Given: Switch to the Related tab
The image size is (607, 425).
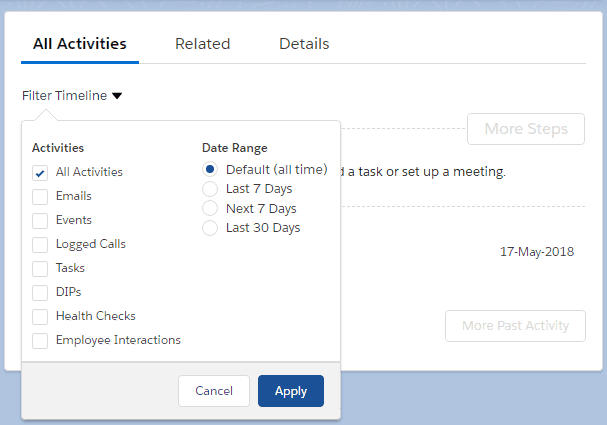Looking at the screenshot, I should [202, 44].
